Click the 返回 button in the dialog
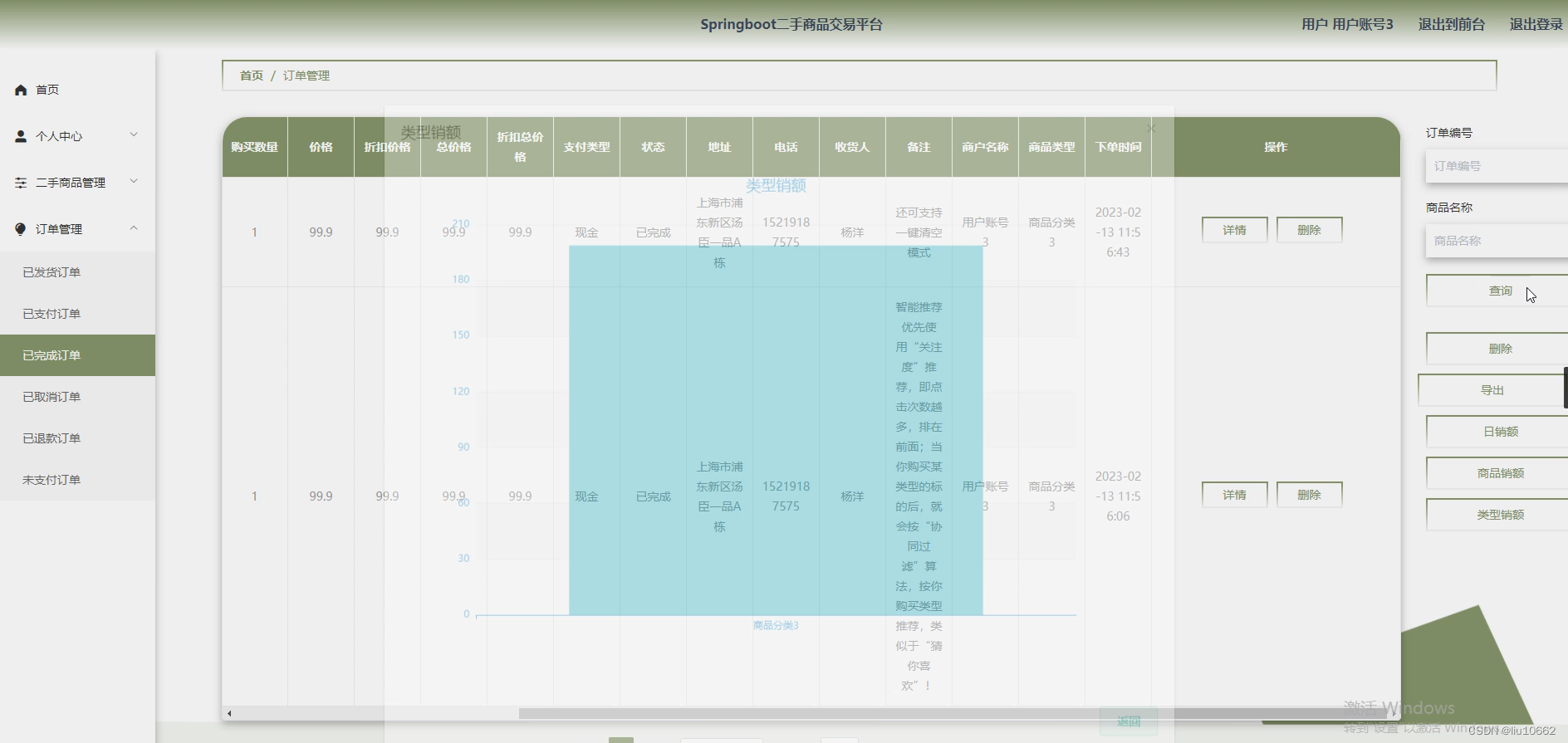 (x=1129, y=721)
